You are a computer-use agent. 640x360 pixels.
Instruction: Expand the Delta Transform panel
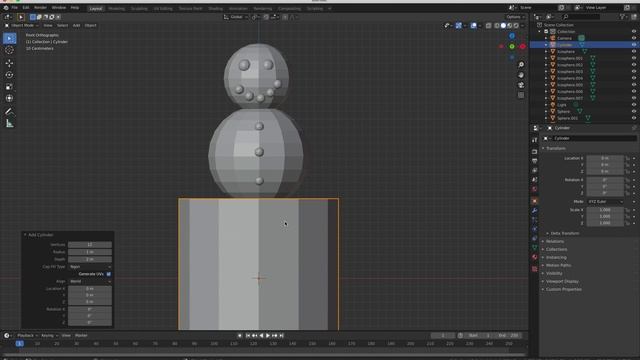(564, 233)
